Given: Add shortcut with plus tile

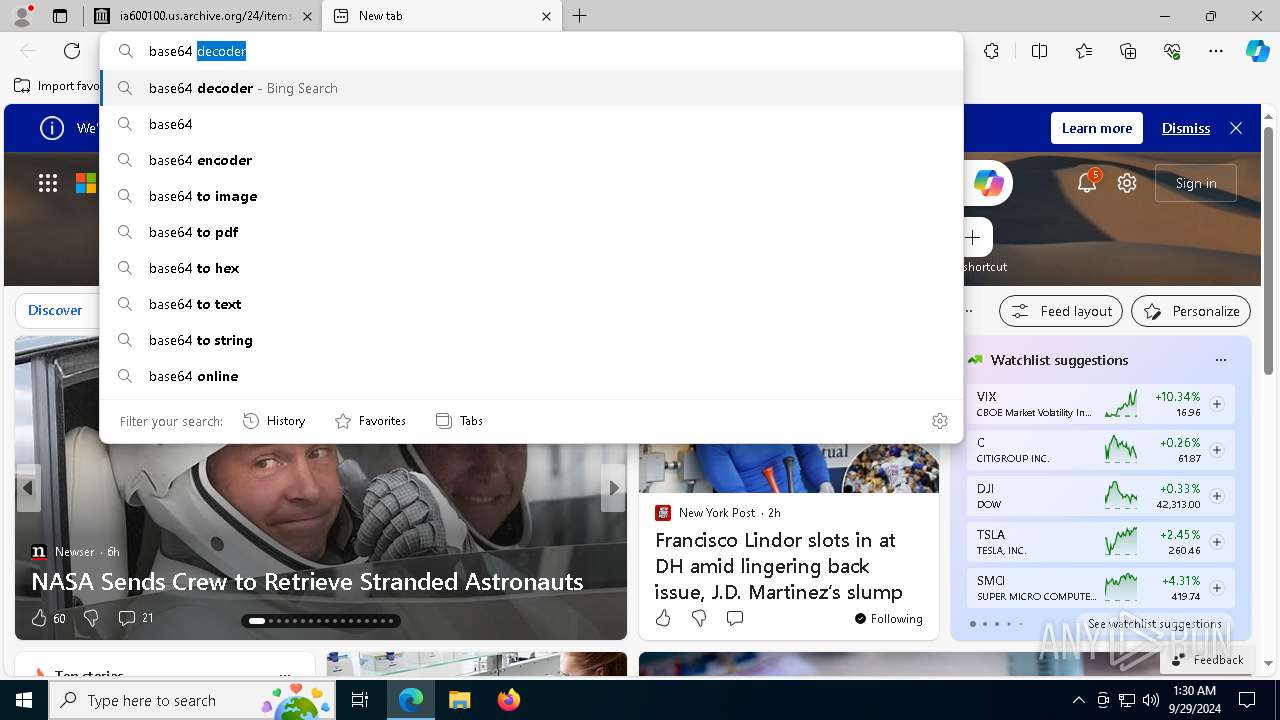Looking at the screenshot, I should click(973, 237).
